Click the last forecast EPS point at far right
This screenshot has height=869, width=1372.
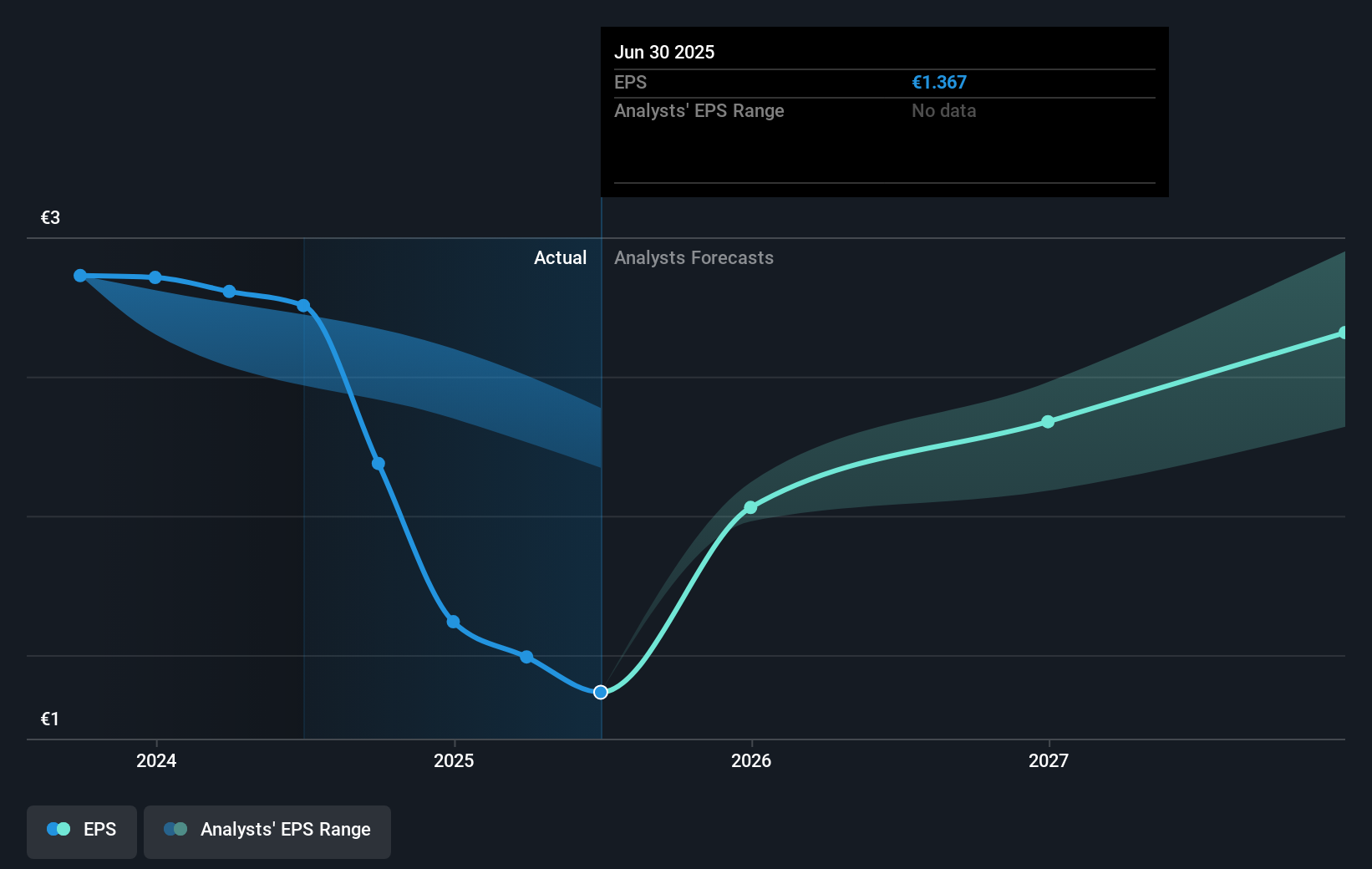[x=1343, y=333]
